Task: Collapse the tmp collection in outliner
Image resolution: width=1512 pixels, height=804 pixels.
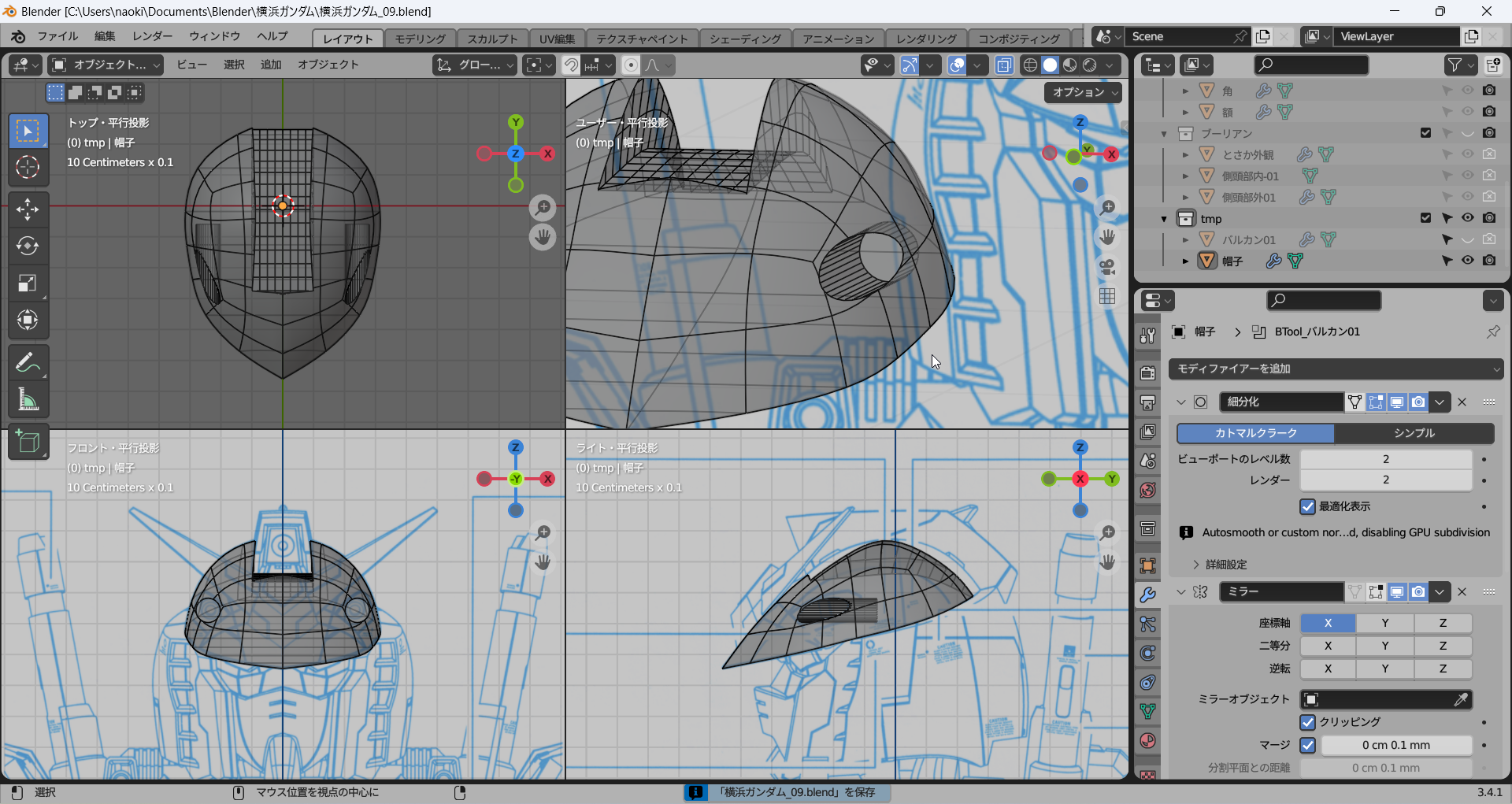Action: [x=1164, y=219]
